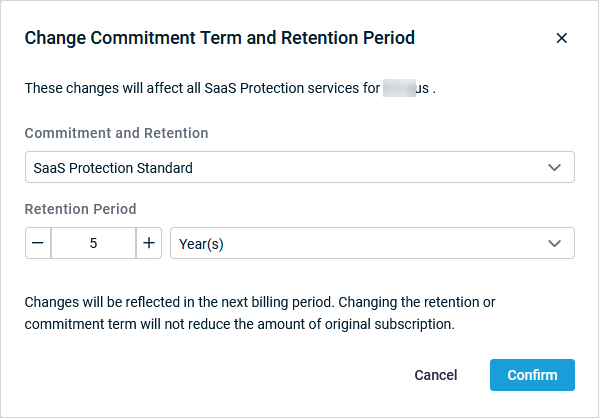The height and width of the screenshot is (418, 599).
Task: Increase retention period with the plus icon
Action: tap(149, 243)
